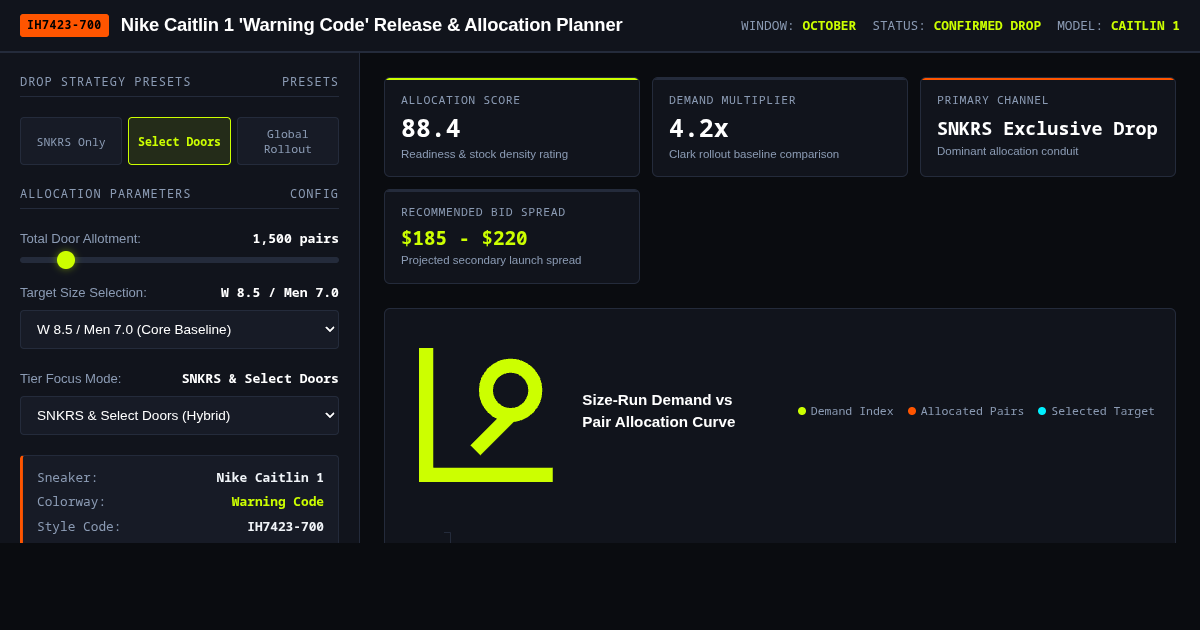Click the $185 - $220 bid spread value
The image size is (1200, 630).
(x=464, y=238)
